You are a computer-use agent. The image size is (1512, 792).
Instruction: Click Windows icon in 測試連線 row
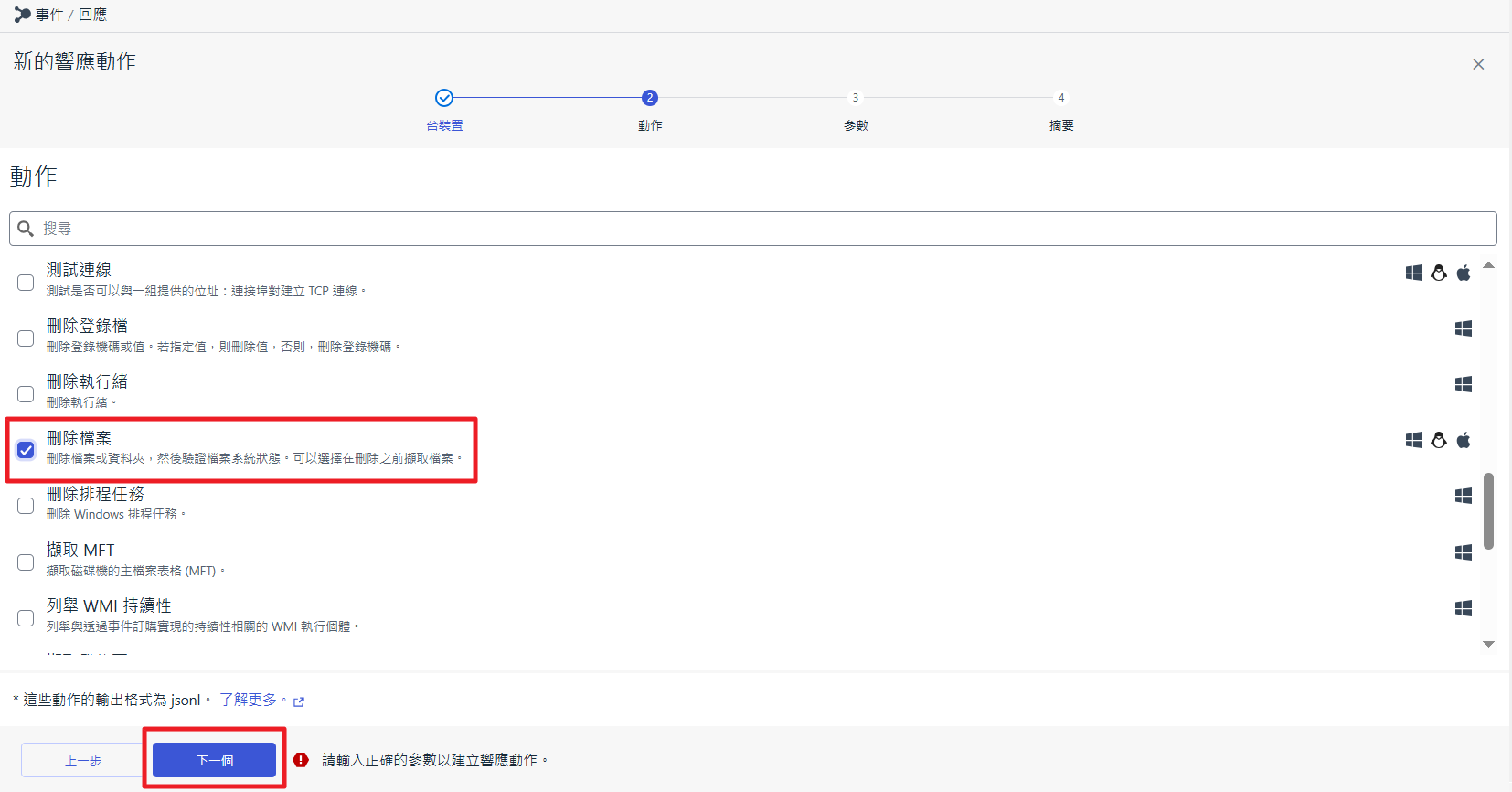pos(1414,273)
